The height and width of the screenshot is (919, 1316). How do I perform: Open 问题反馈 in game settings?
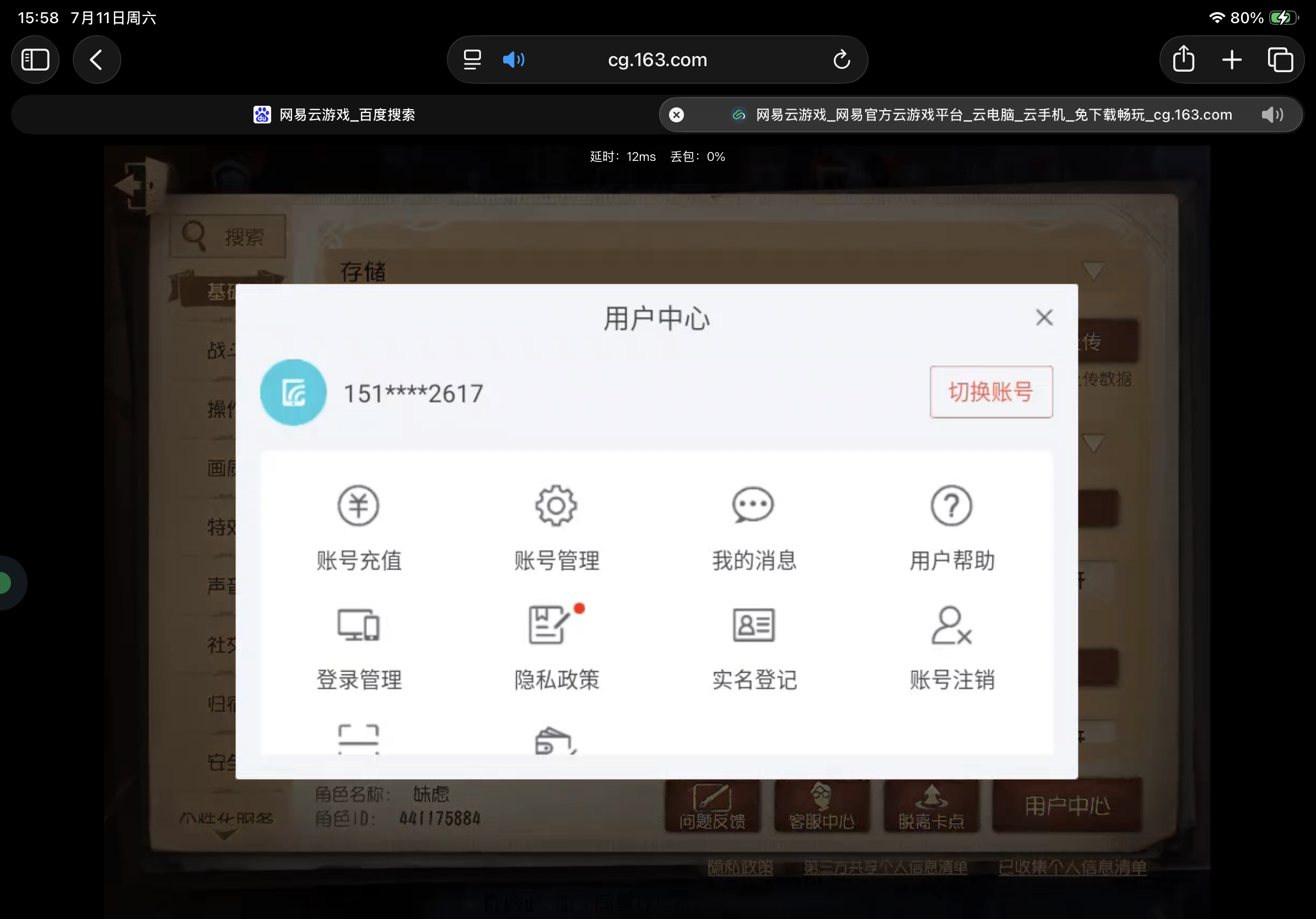click(x=713, y=806)
